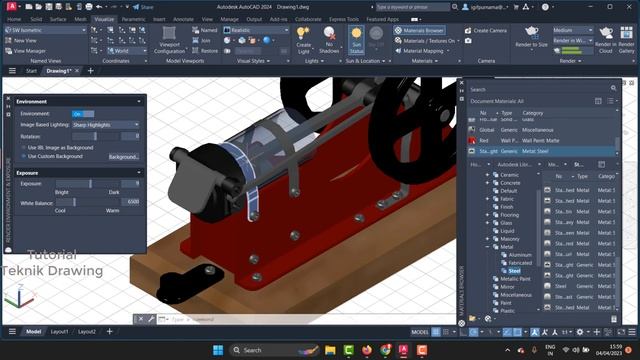Click the start tab hamburger menu icon

[x=12, y=71]
